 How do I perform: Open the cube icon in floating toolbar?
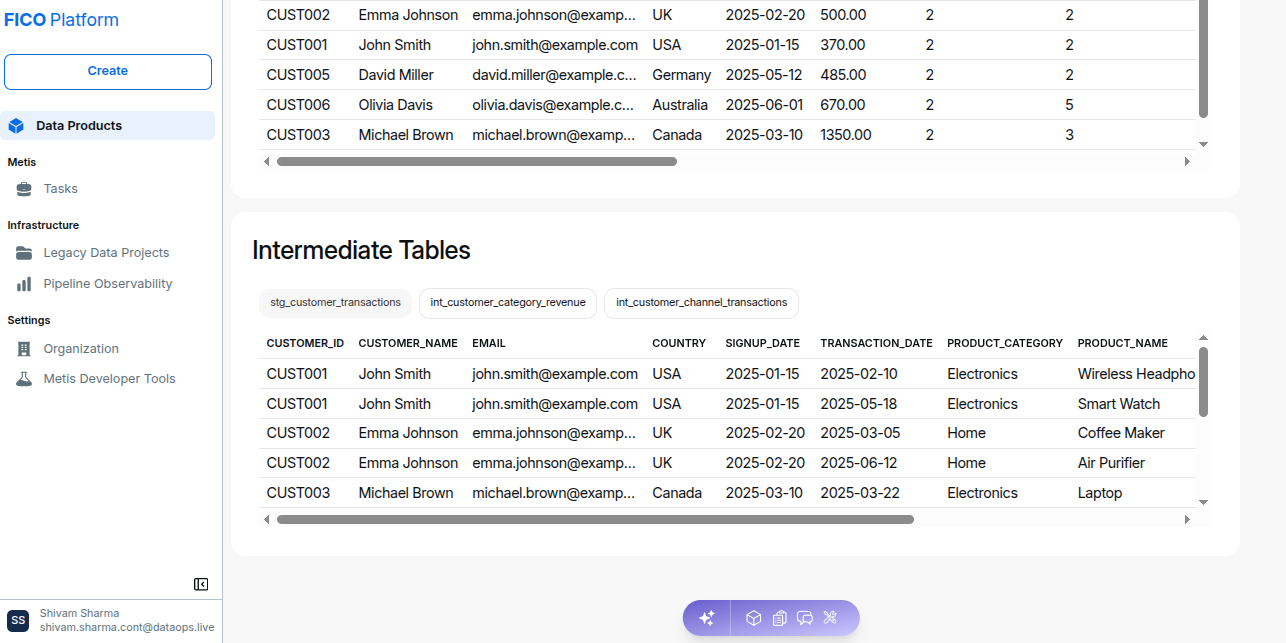(754, 618)
